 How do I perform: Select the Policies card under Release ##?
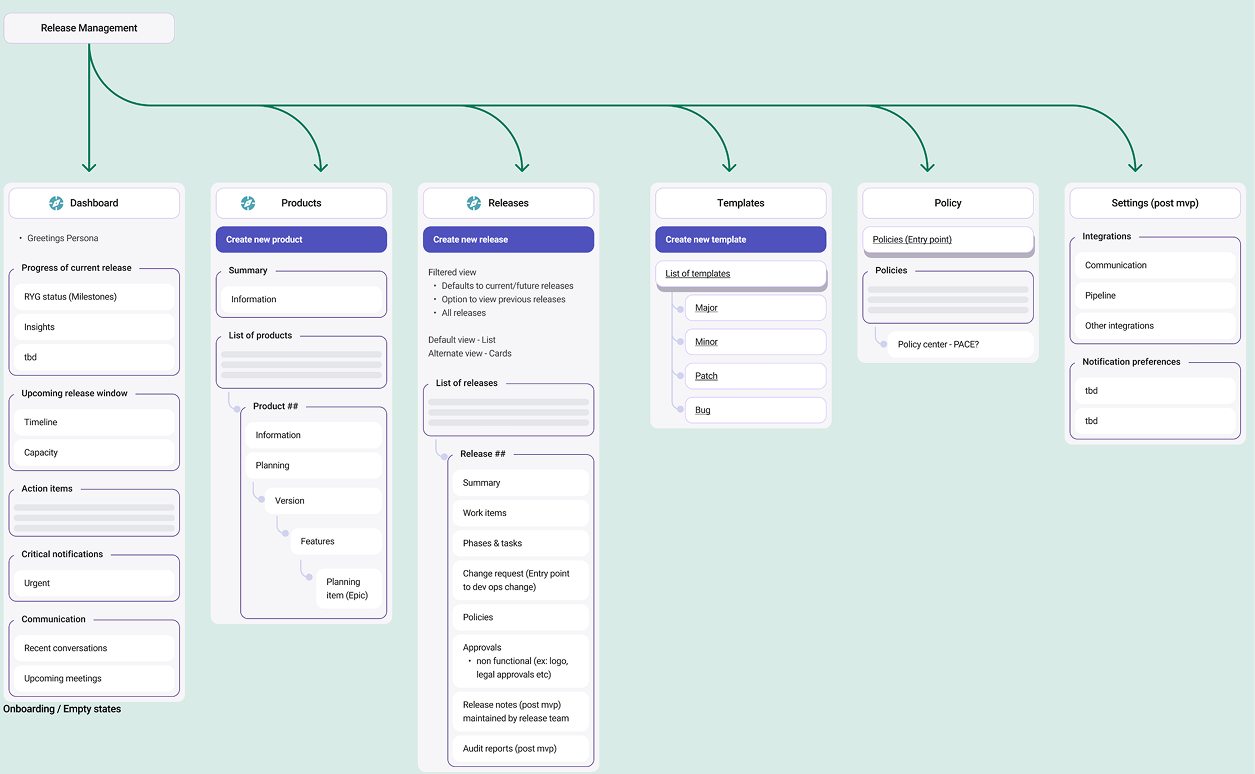coord(521,617)
